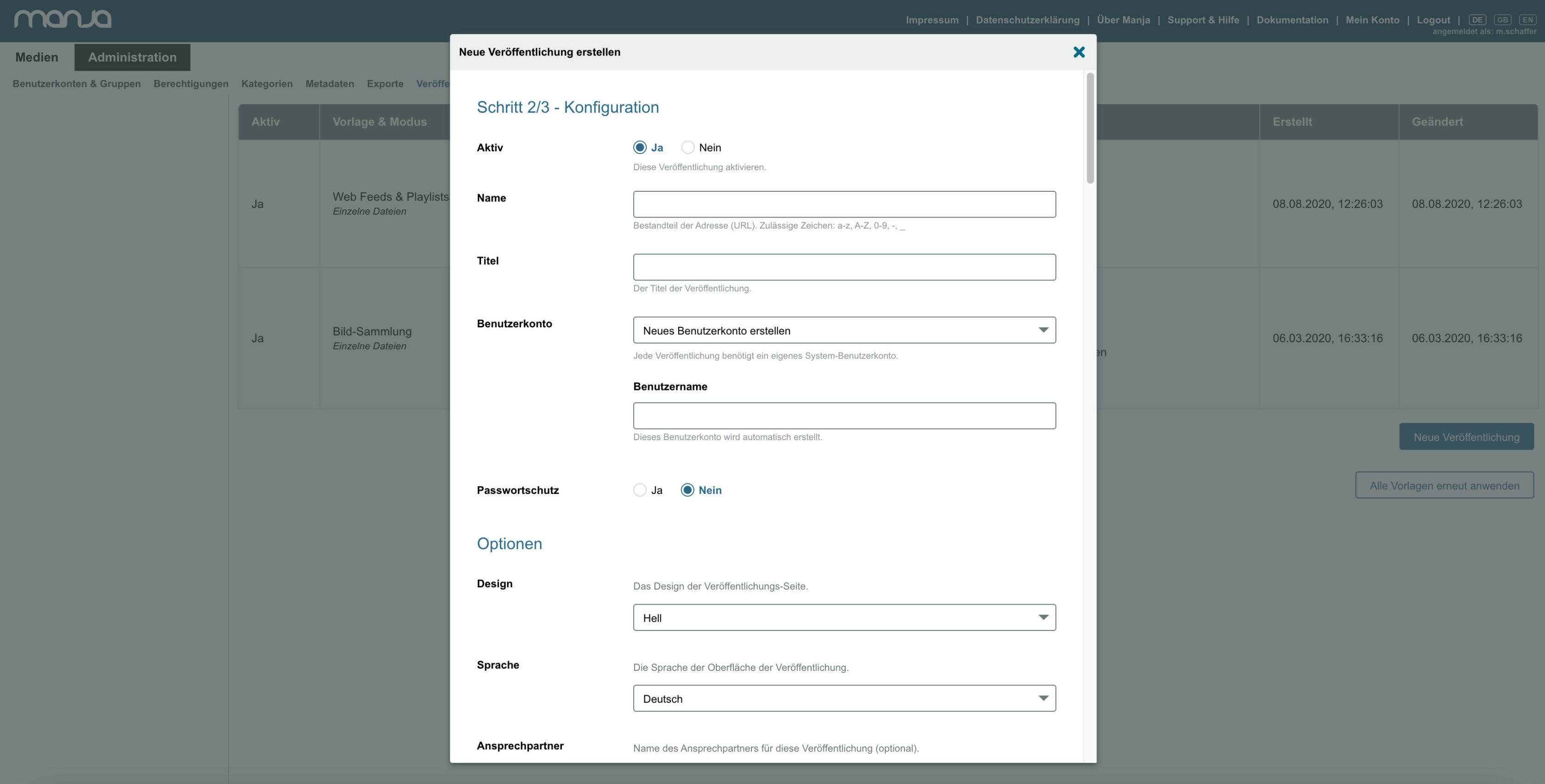The width and height of the screenshot is (1545, 784).
Task: Open the Datenschutzerklärung link
Action: (1027, 20)
